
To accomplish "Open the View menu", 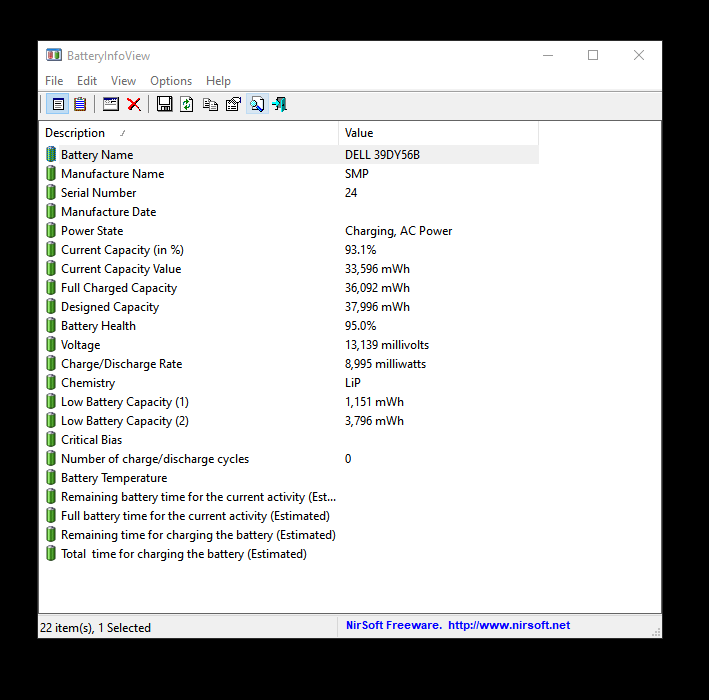I will click(124, 81).
